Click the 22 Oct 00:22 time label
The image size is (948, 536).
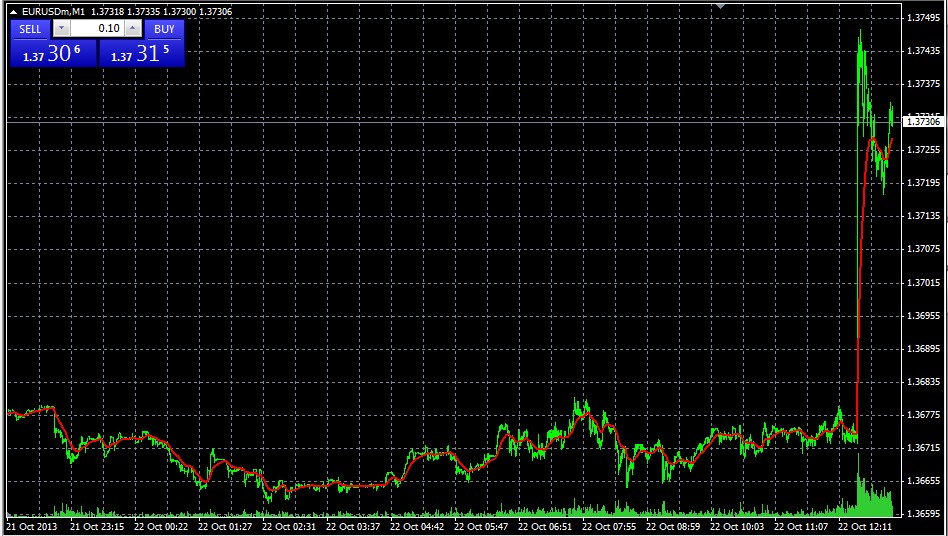point(161,526)
